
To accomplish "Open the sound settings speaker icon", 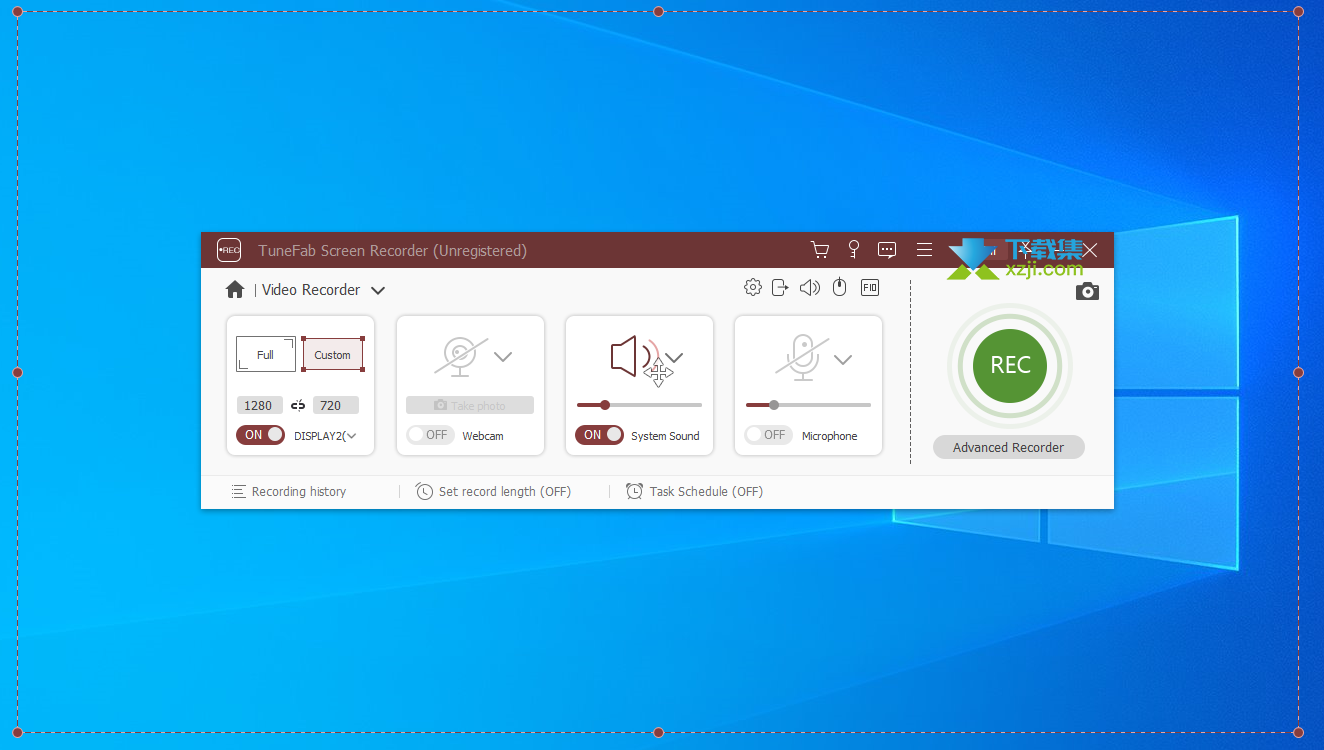I will point(810,288).
